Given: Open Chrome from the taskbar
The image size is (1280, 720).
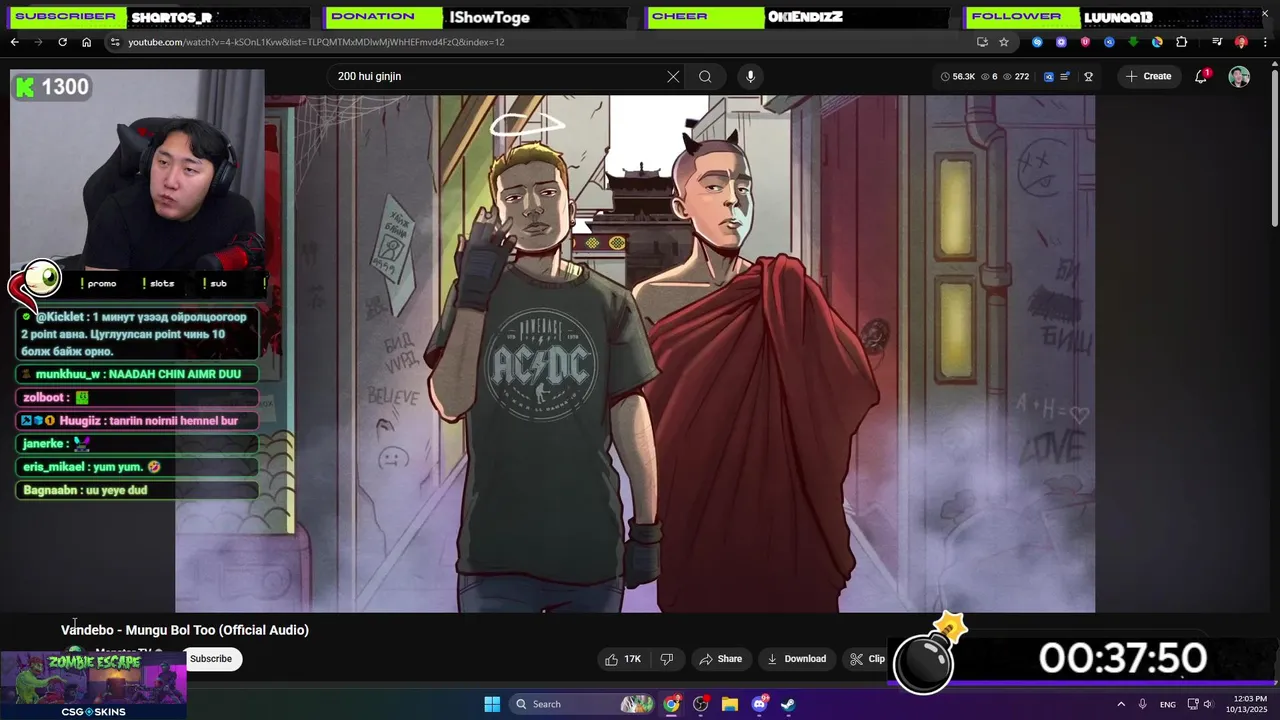Looking at the screenshot, I should point(671,704).
